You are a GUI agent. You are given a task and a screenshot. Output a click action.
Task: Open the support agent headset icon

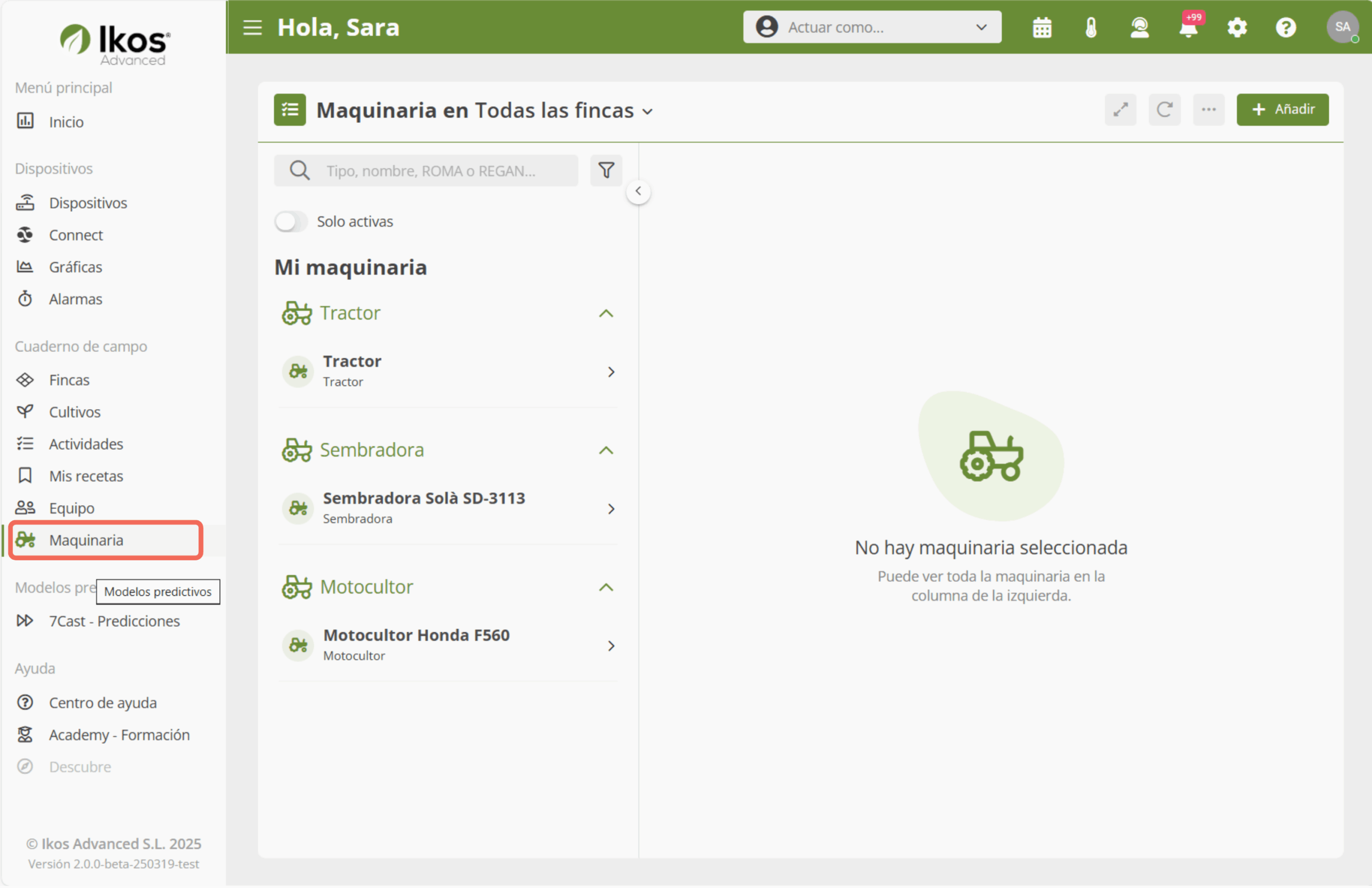pos(1139,27)
